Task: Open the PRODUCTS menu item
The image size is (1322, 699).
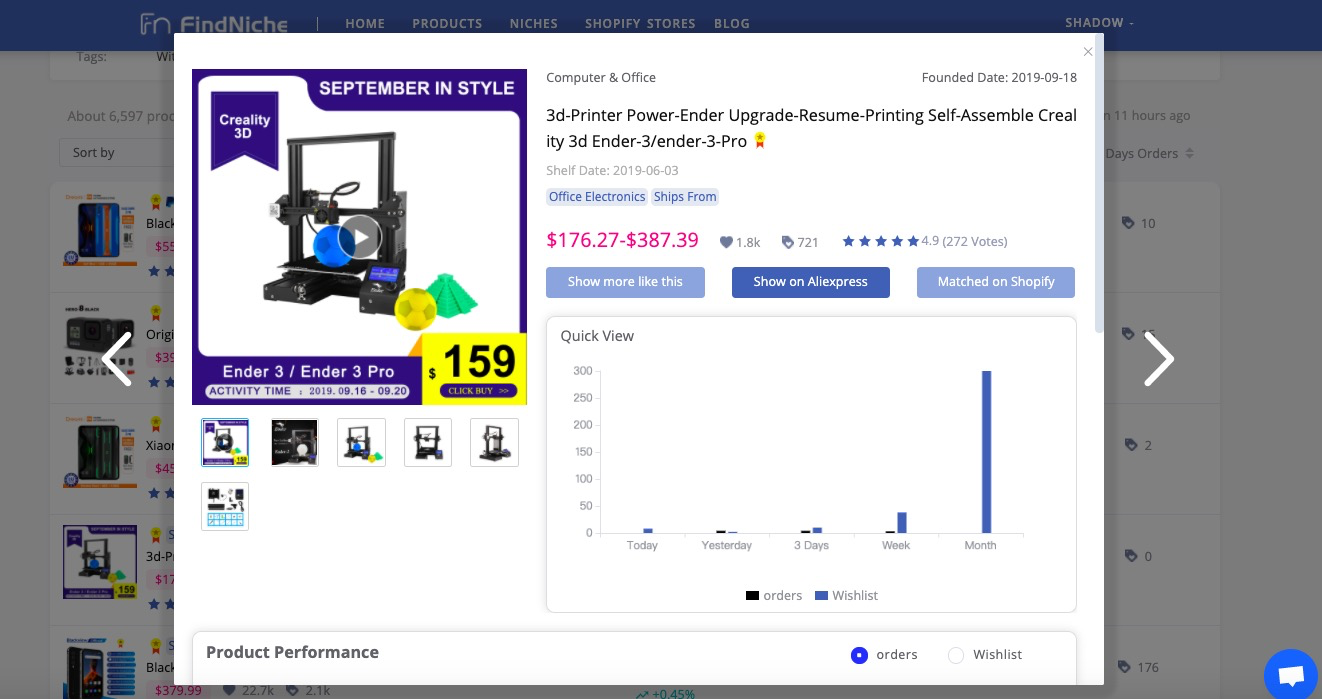Action: click(x=447, y=23)
